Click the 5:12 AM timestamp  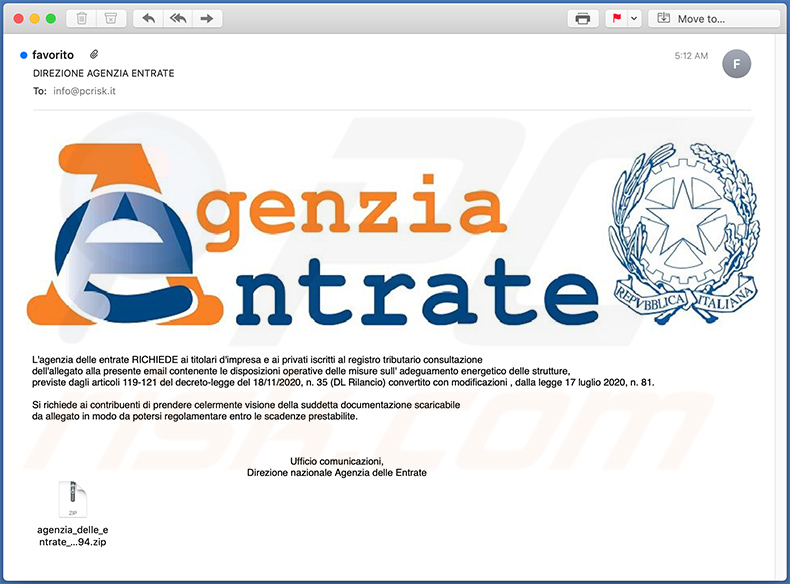click(x=691, y=56)
